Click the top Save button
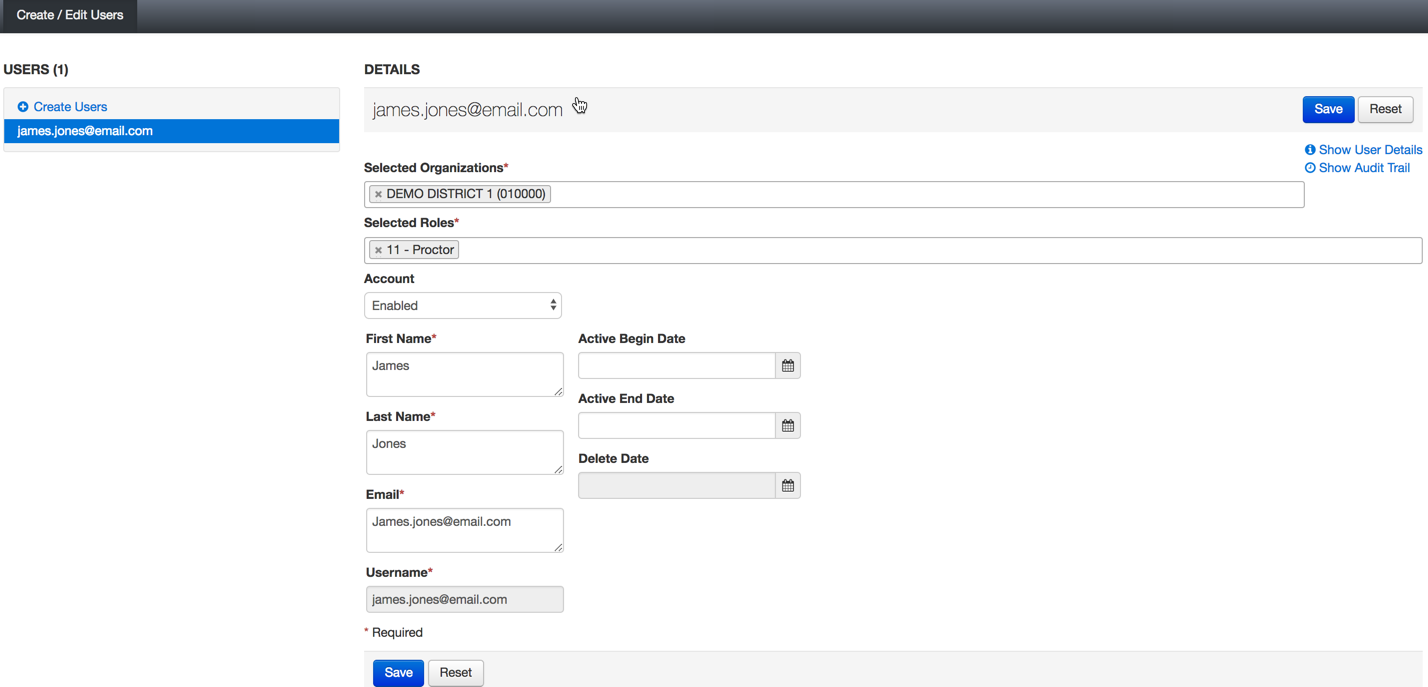This screenshot has width=1428, height=687. (1328, 109)
